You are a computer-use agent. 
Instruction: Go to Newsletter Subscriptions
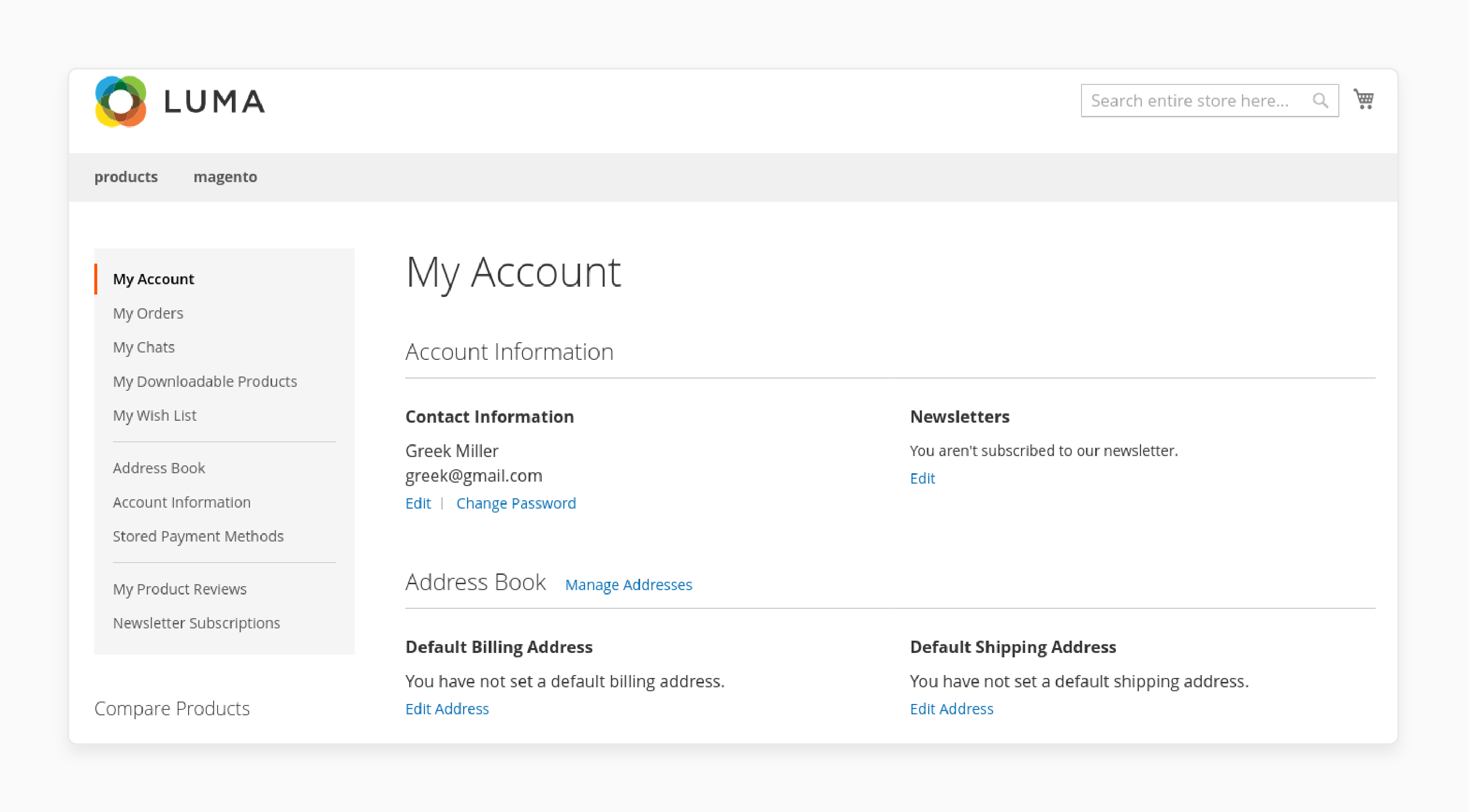tap(196, 623)
